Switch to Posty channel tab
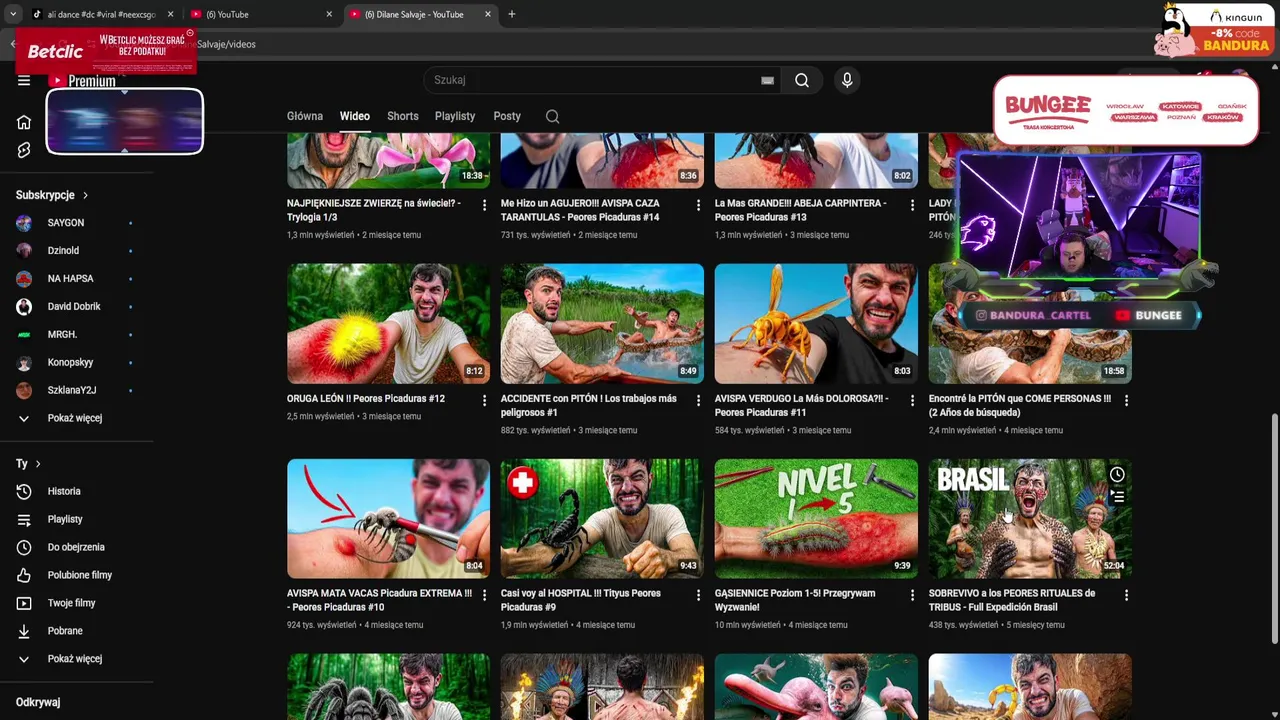 (507, 116)
